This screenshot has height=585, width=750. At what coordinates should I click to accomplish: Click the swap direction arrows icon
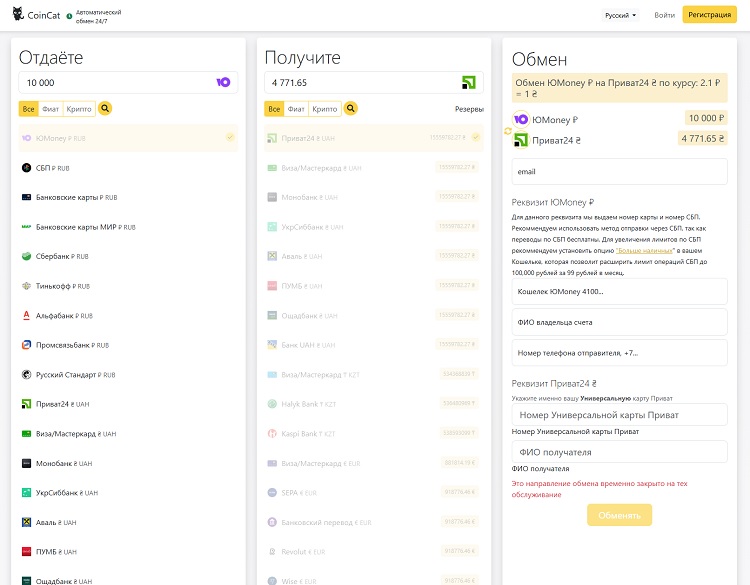point(507,130)
